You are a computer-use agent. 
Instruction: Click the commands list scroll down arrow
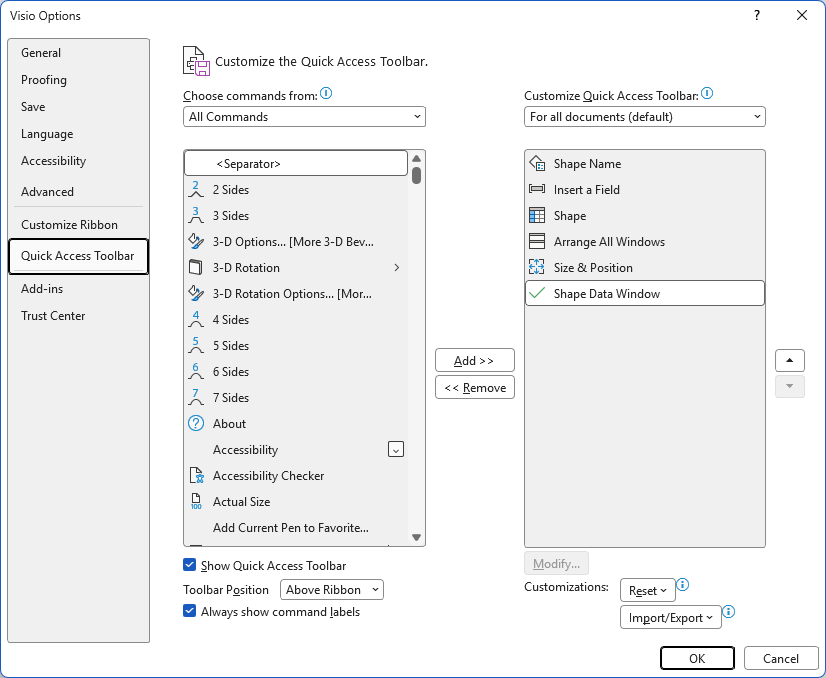coord(416,537)
